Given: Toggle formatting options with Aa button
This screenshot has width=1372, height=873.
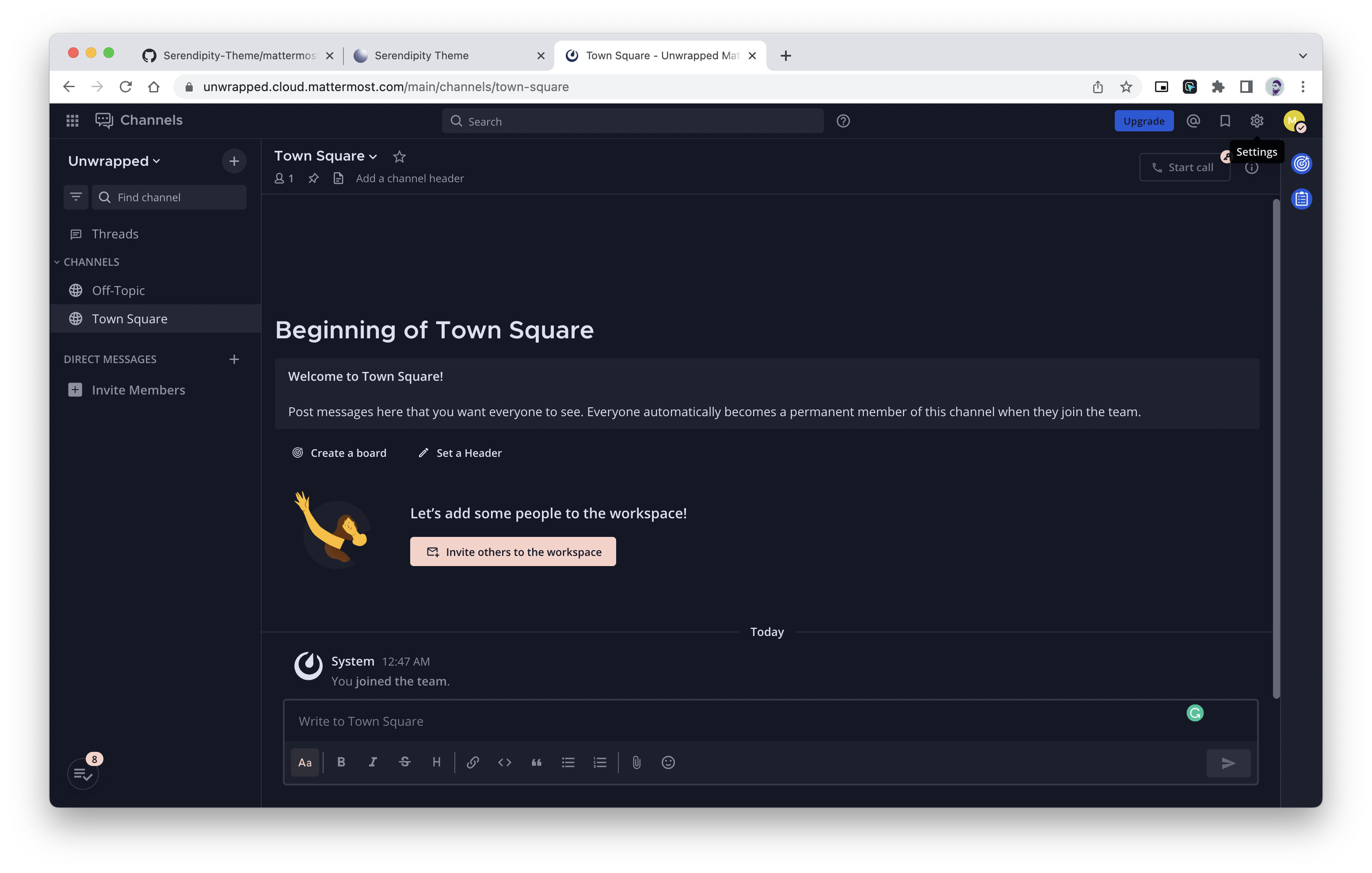Looking at the screenshot, I should (x=305, y=762).
